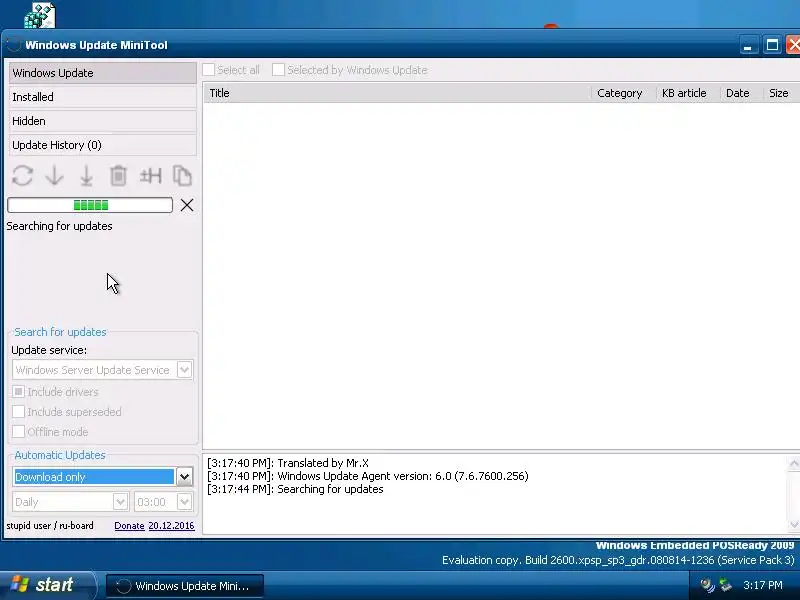Open the Update History (0) tab
Screen dimensions: 800x600
[103, 145]
